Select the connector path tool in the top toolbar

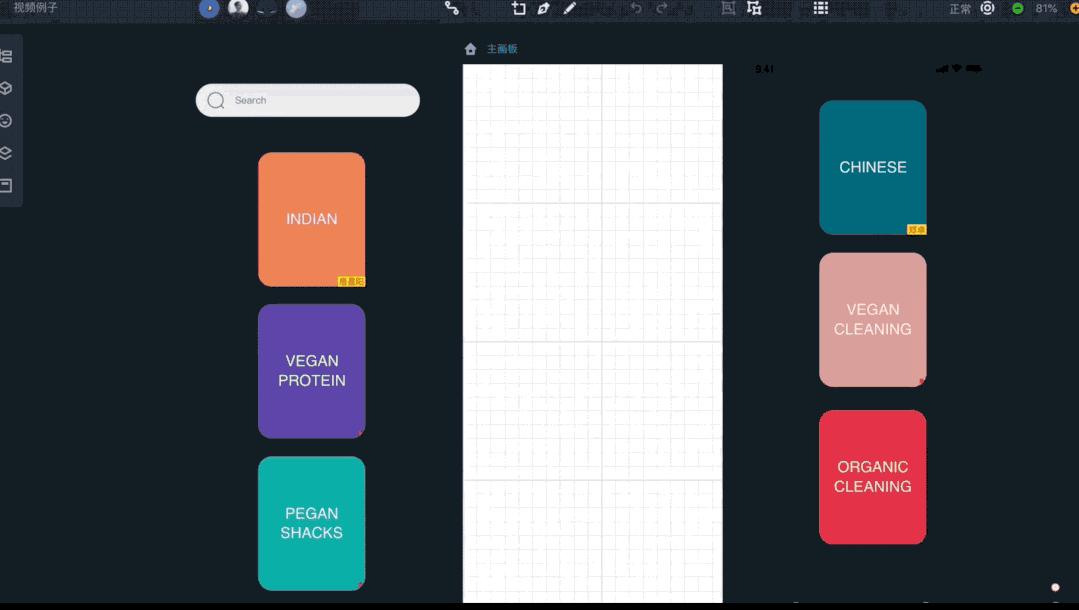pyautogui.click(x=451, y=8)
